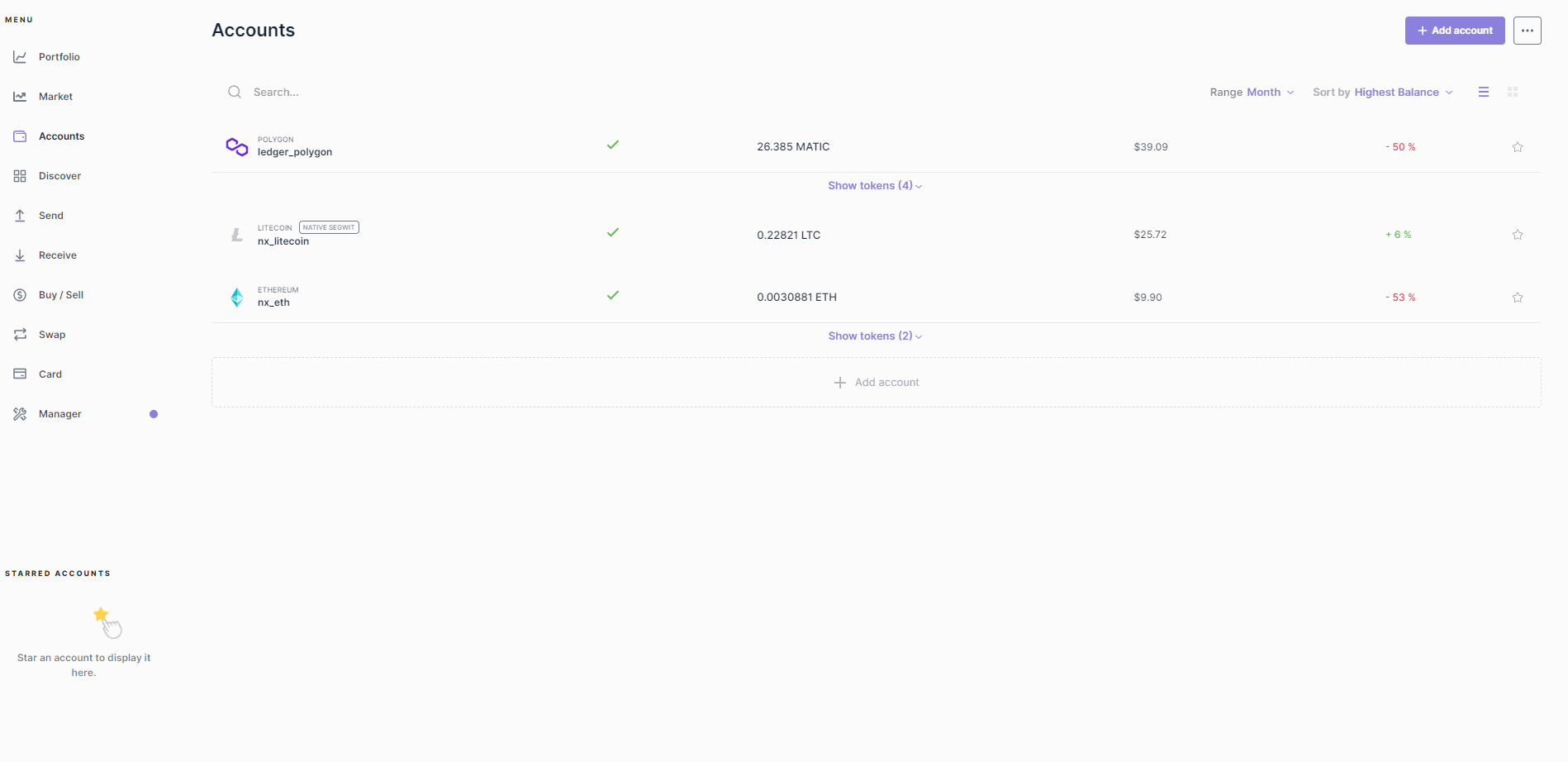
Task: Star the ledger_polygon account
Action: 1518,147
